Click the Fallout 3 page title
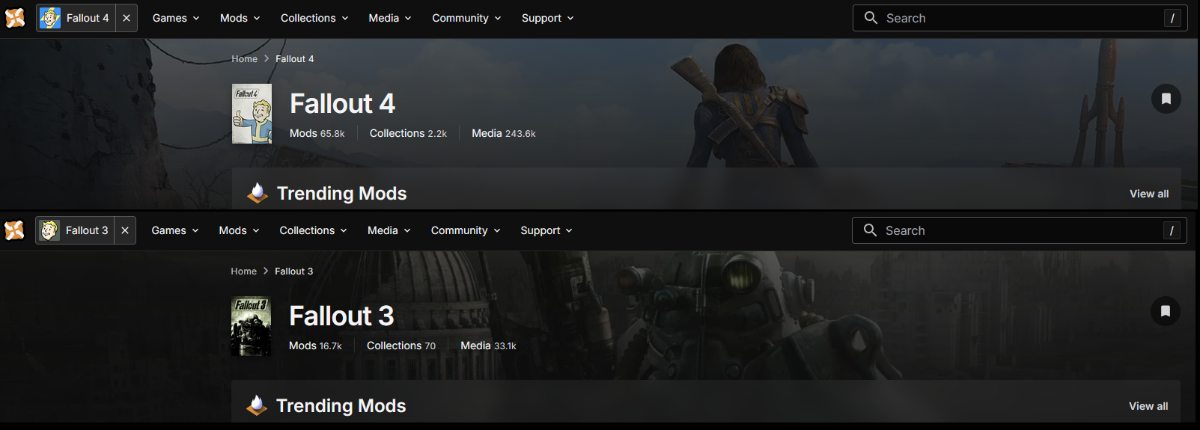The height and width of the screenshot is (430, 1200). pyautogui.click(x=342, y=316)
